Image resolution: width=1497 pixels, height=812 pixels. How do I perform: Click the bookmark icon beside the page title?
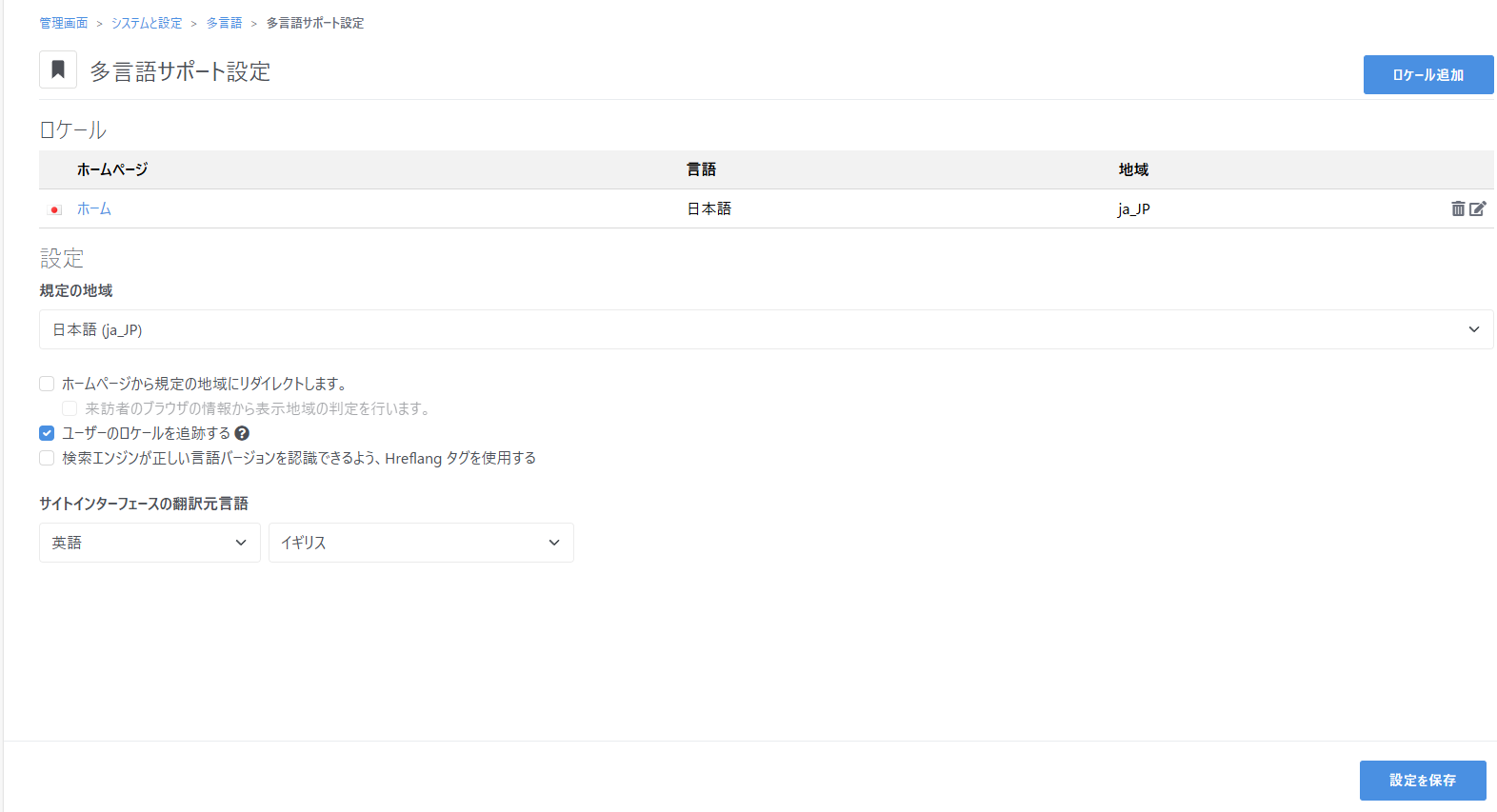point(58,69)
